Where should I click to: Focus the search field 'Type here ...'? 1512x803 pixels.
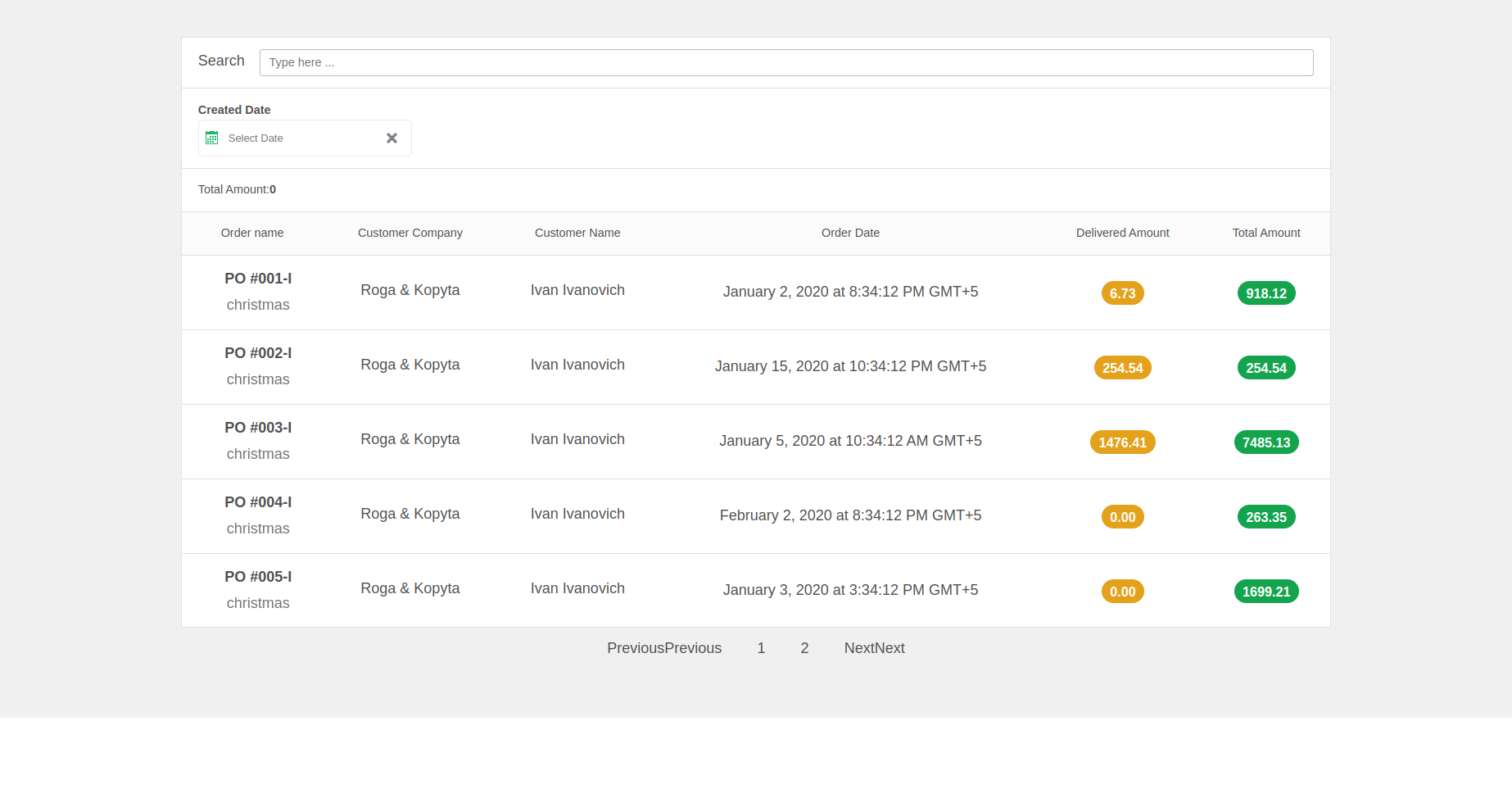786,62
